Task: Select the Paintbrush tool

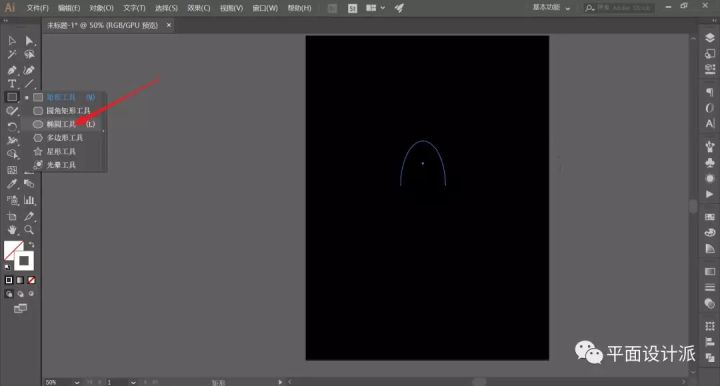Action: click(12, 111)
